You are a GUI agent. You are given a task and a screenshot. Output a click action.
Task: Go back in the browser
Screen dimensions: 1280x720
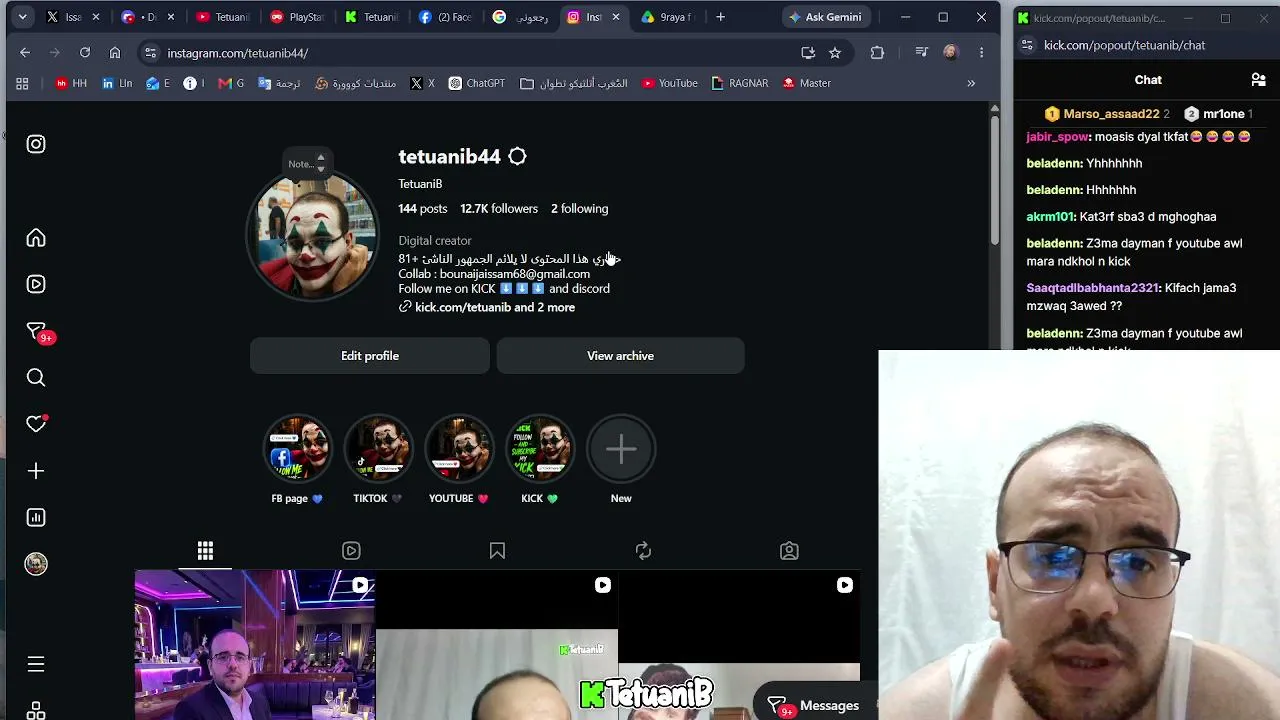coord(25,53)
